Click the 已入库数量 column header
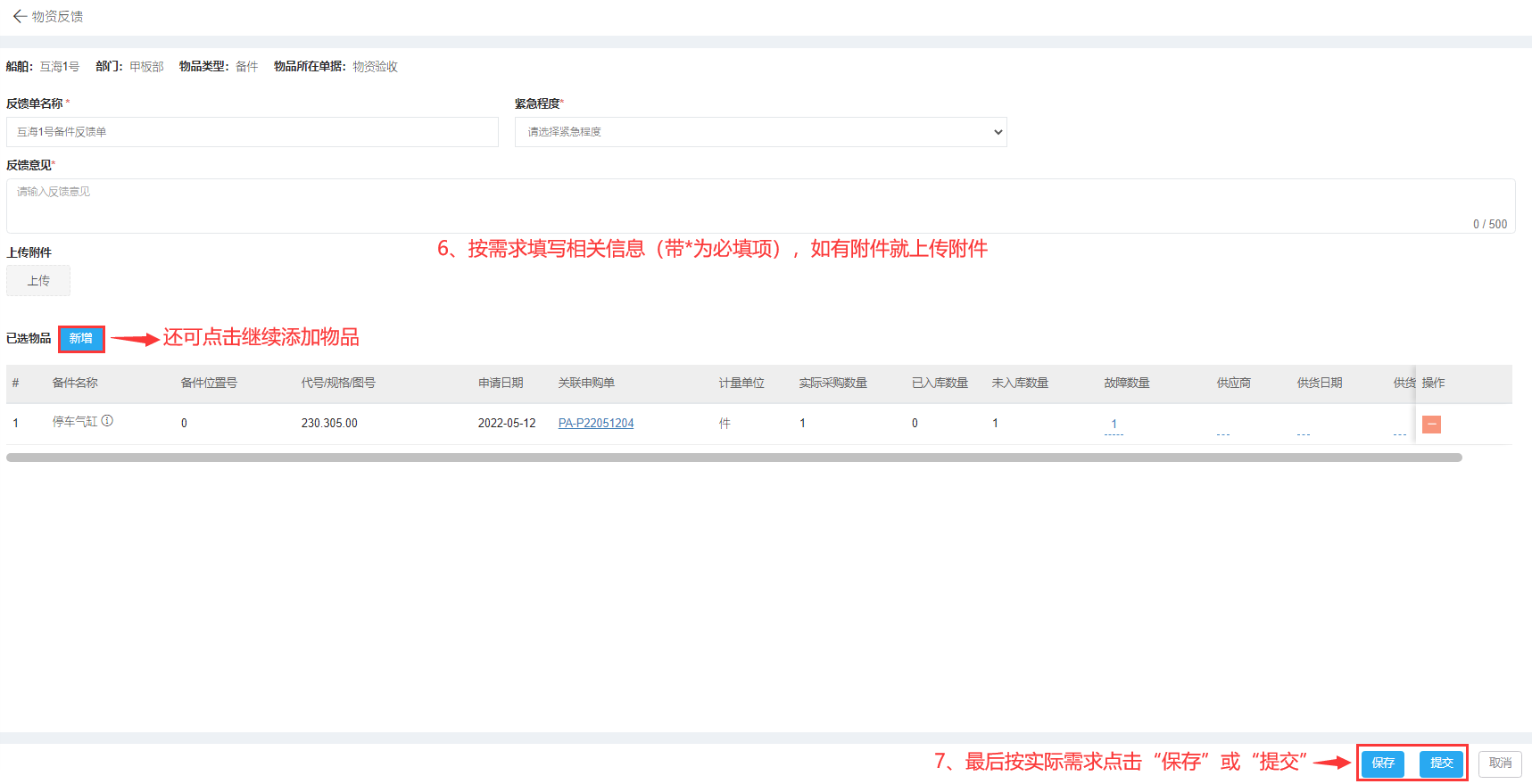The height and width of the screenshot is (784, 1532). coord(940,384)
